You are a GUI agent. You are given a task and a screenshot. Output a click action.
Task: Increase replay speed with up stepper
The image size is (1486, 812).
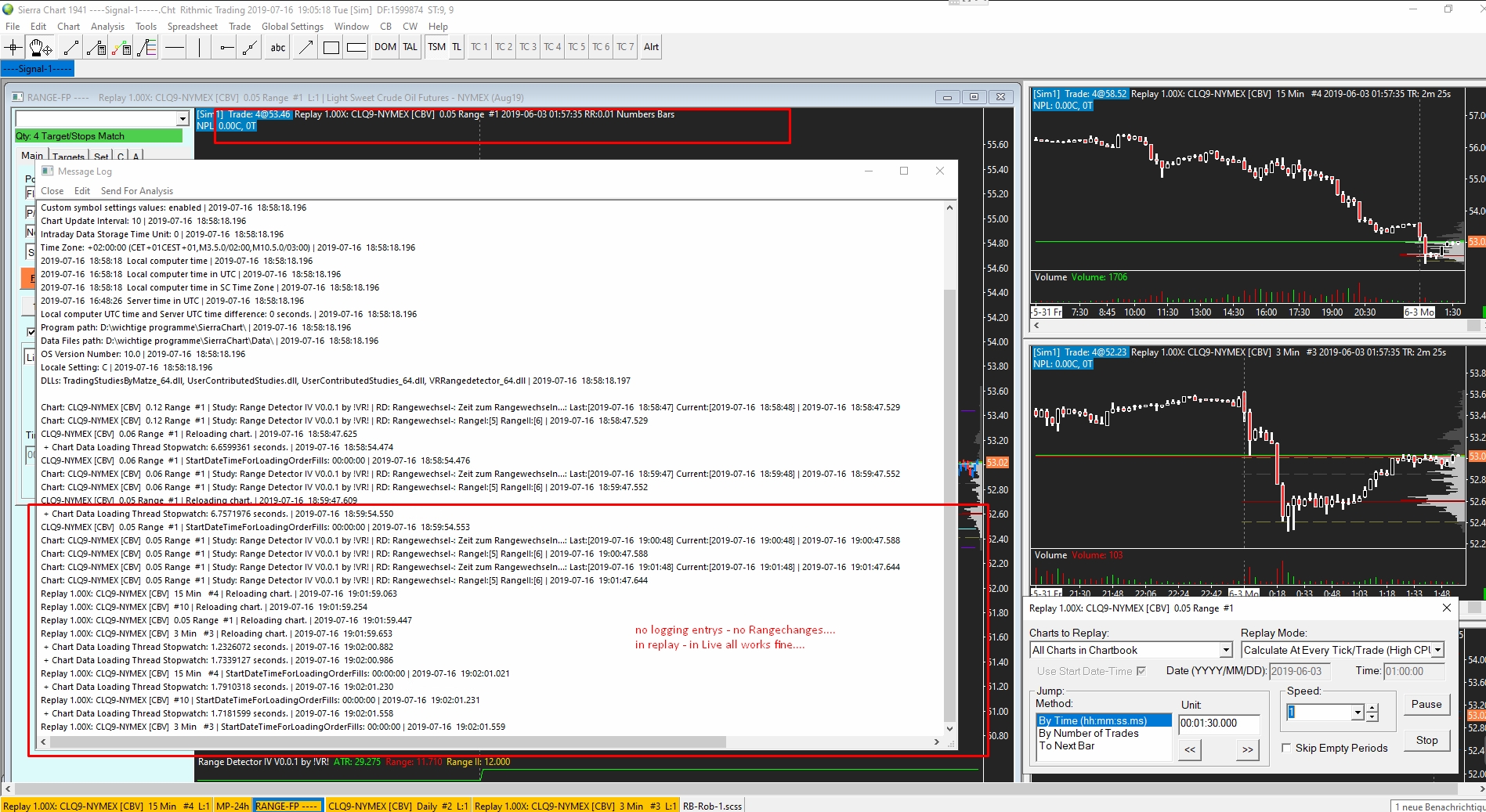(1372, 709)
